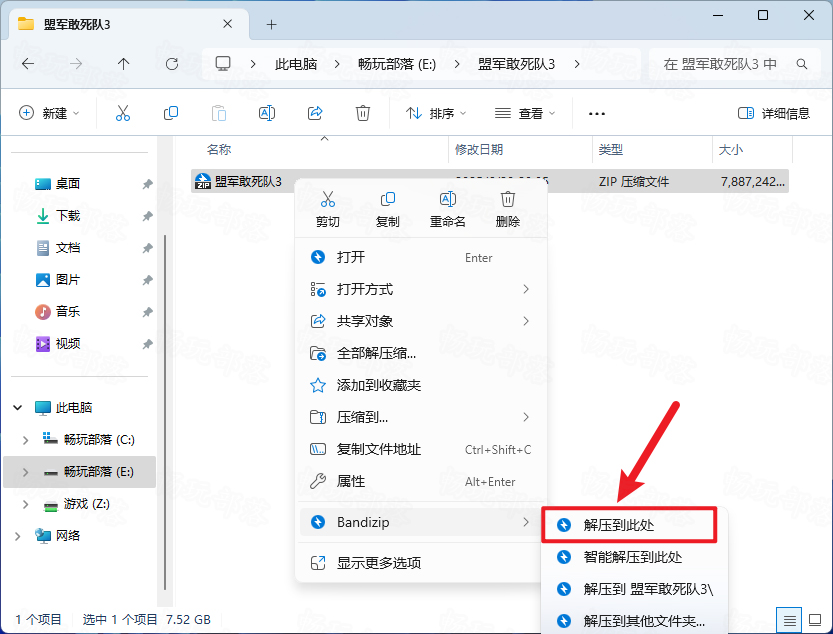
Task: Open the 排序 sort dropdown
Action: click(436, 113)
